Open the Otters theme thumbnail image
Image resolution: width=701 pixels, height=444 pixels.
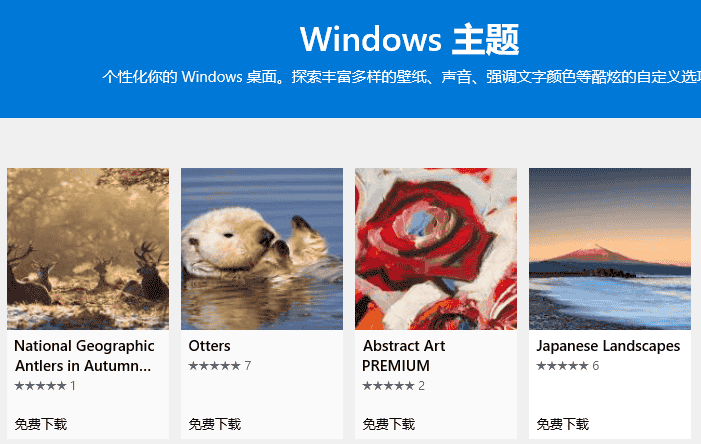262,249
